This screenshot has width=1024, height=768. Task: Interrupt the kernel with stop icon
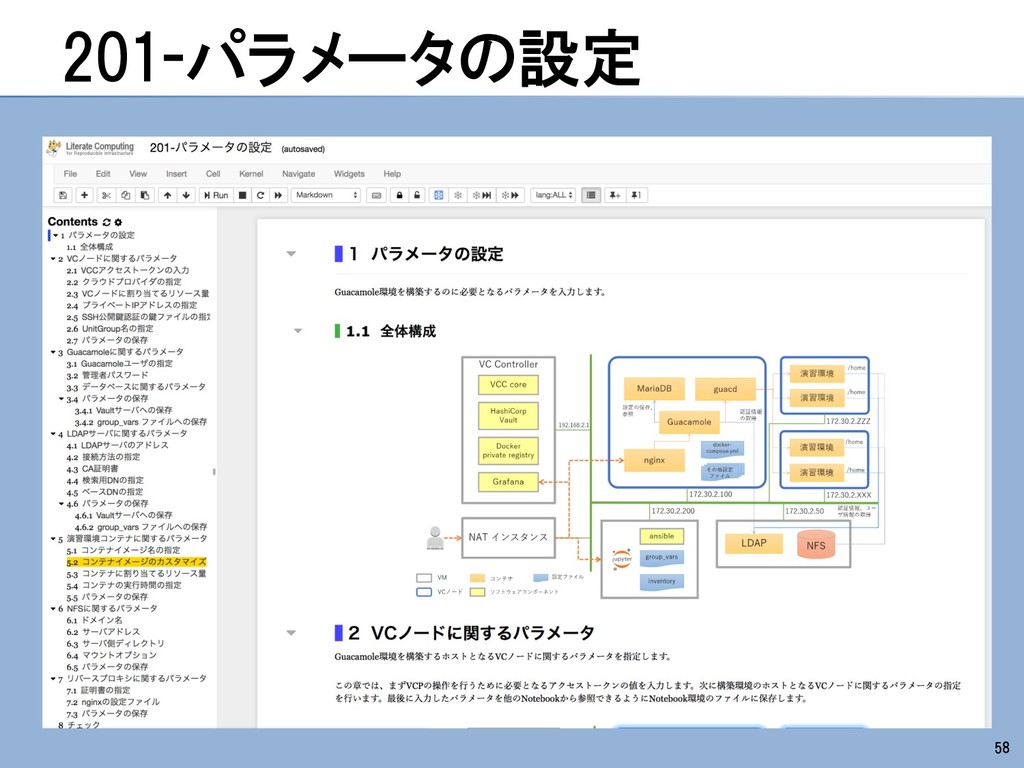[242, 195]
